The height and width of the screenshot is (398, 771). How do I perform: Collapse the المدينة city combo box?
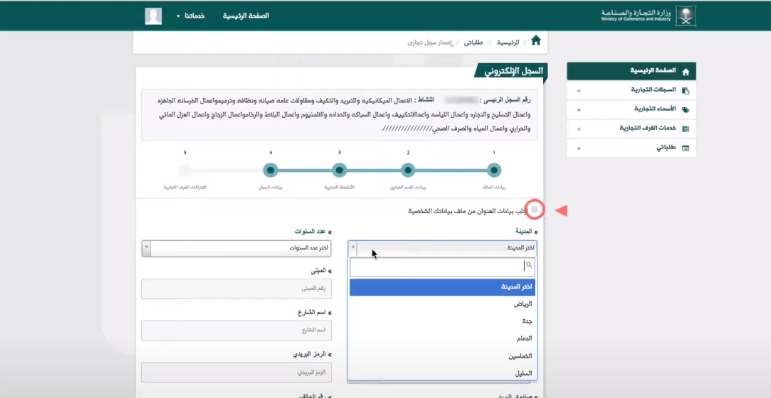[442, 248]
